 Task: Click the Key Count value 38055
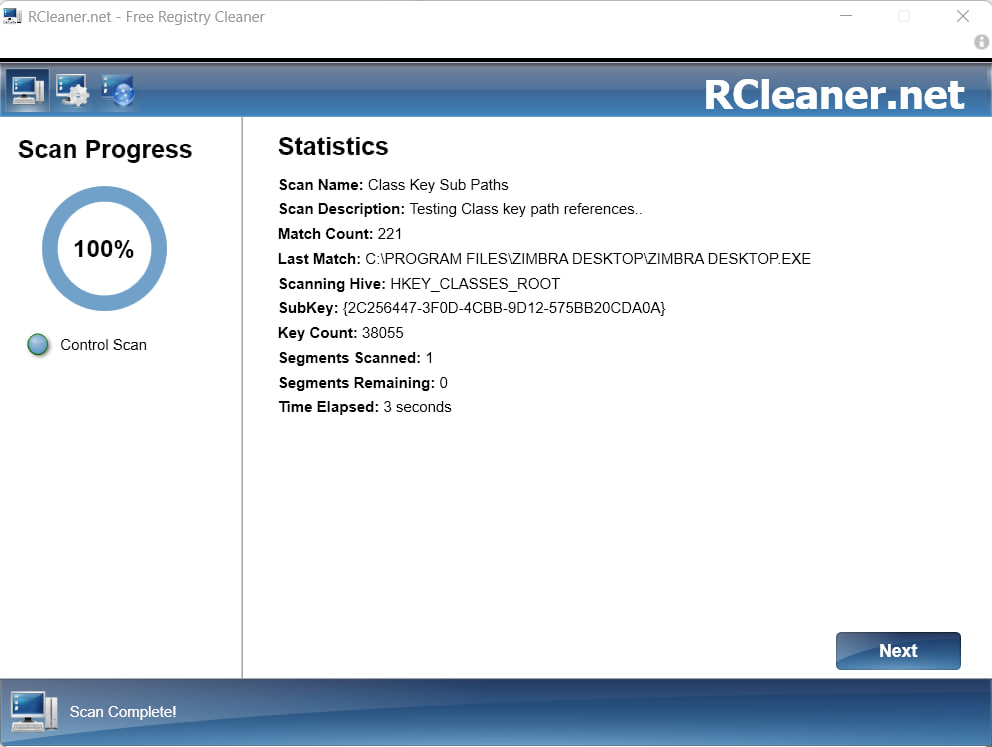point(383,333)
